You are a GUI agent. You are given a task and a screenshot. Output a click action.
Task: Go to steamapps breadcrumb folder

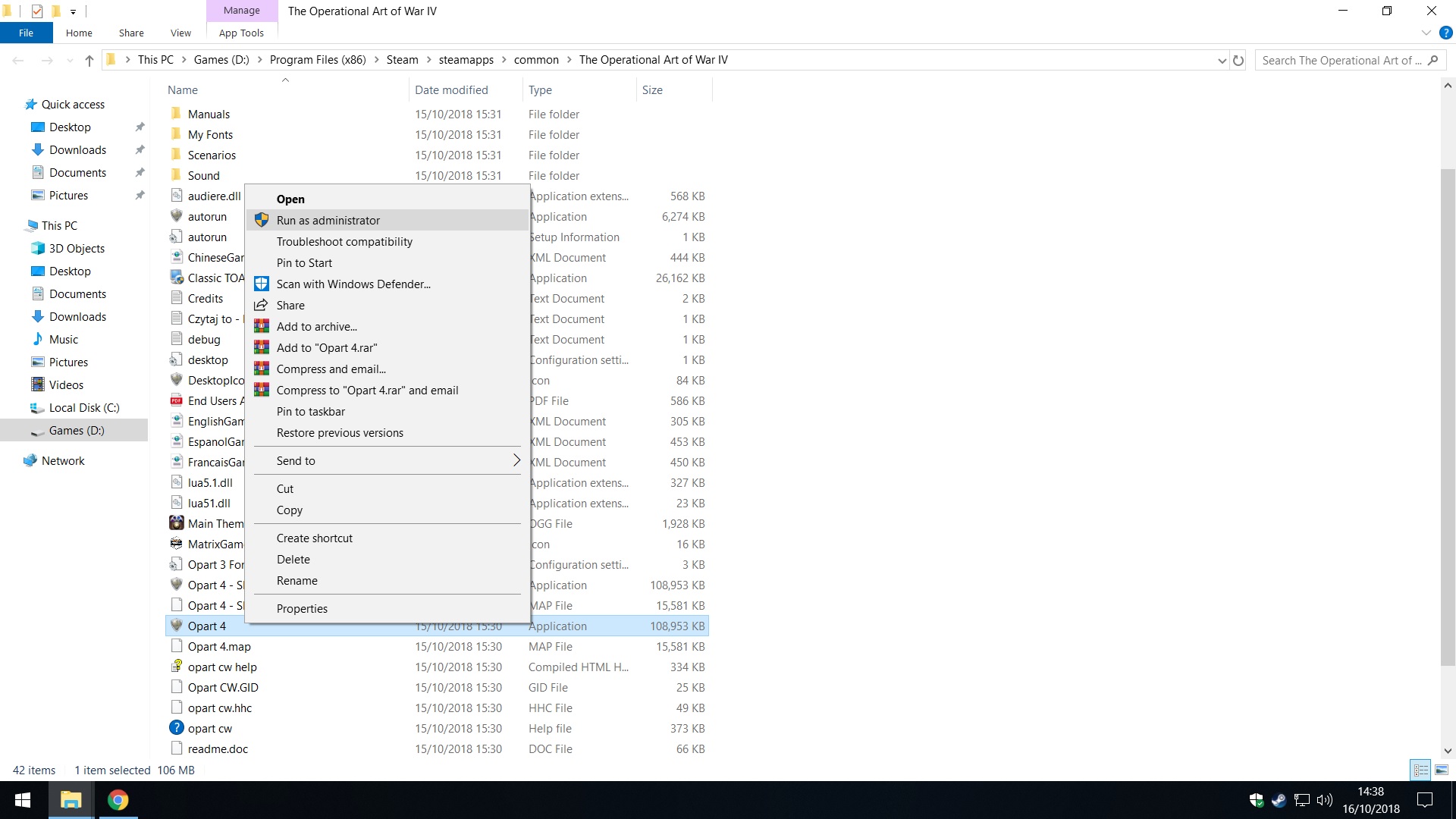pos(466,60)
